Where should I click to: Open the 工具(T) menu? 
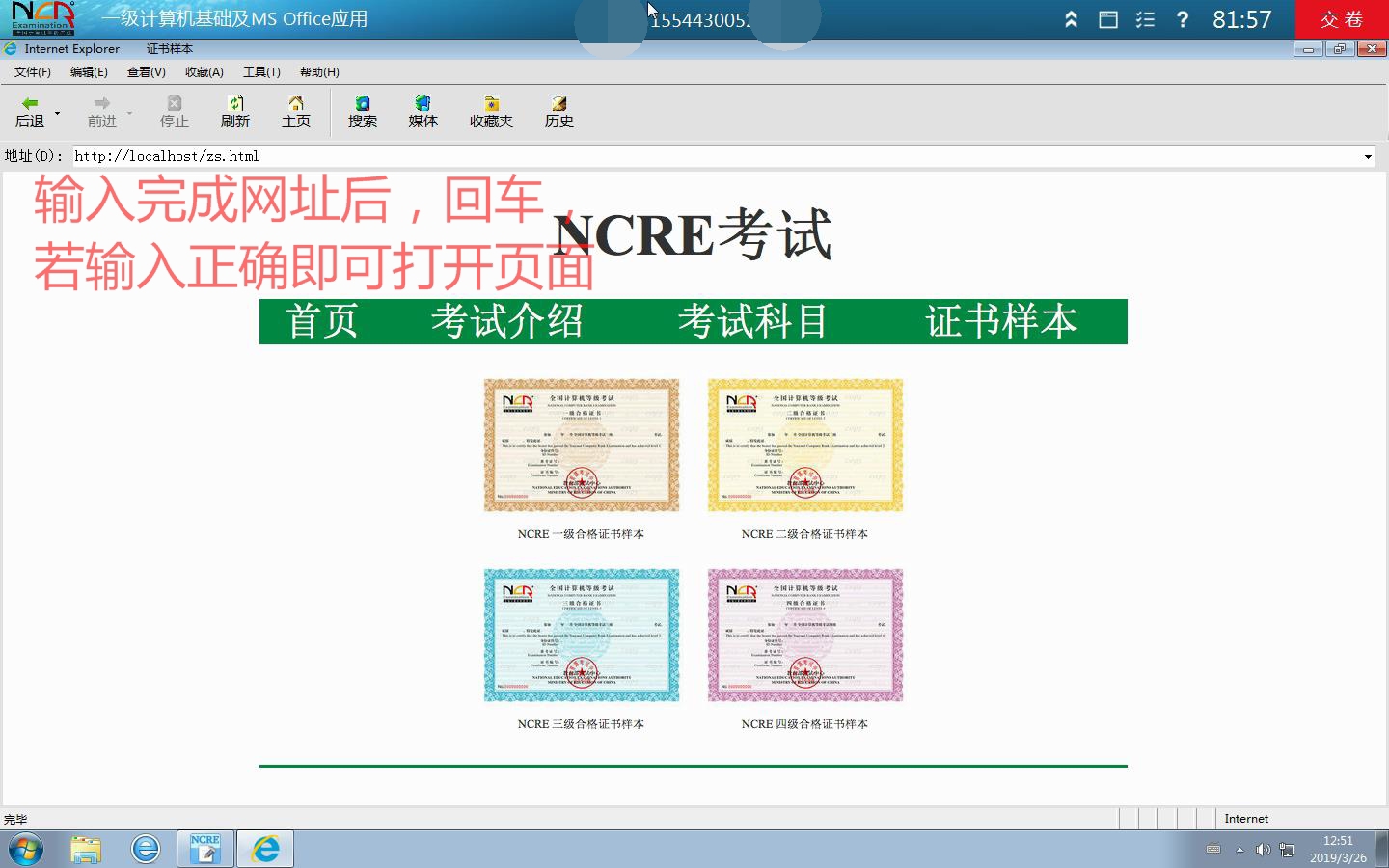click(261, 72)
